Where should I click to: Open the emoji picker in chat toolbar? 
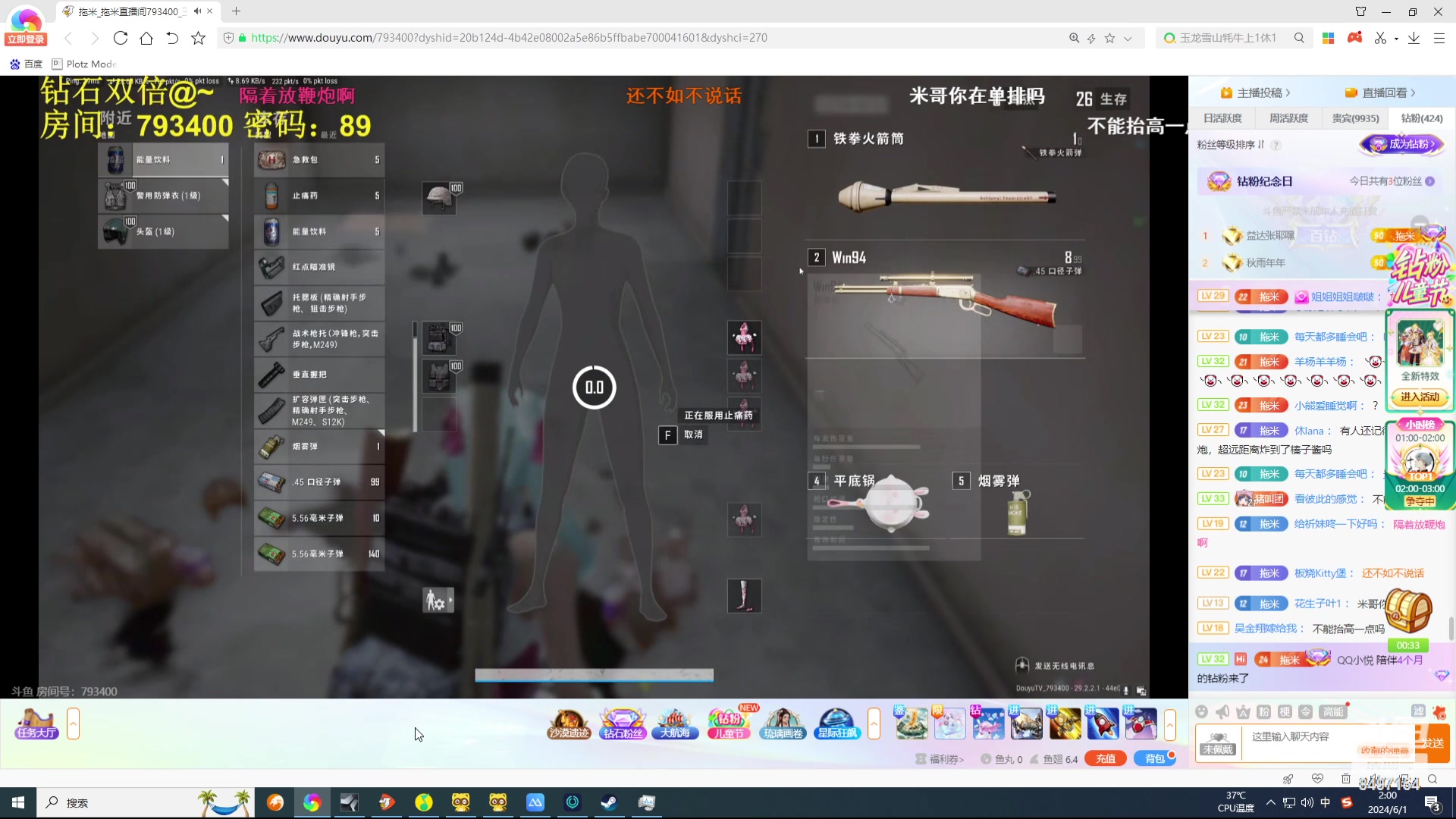coord(1201,712)
